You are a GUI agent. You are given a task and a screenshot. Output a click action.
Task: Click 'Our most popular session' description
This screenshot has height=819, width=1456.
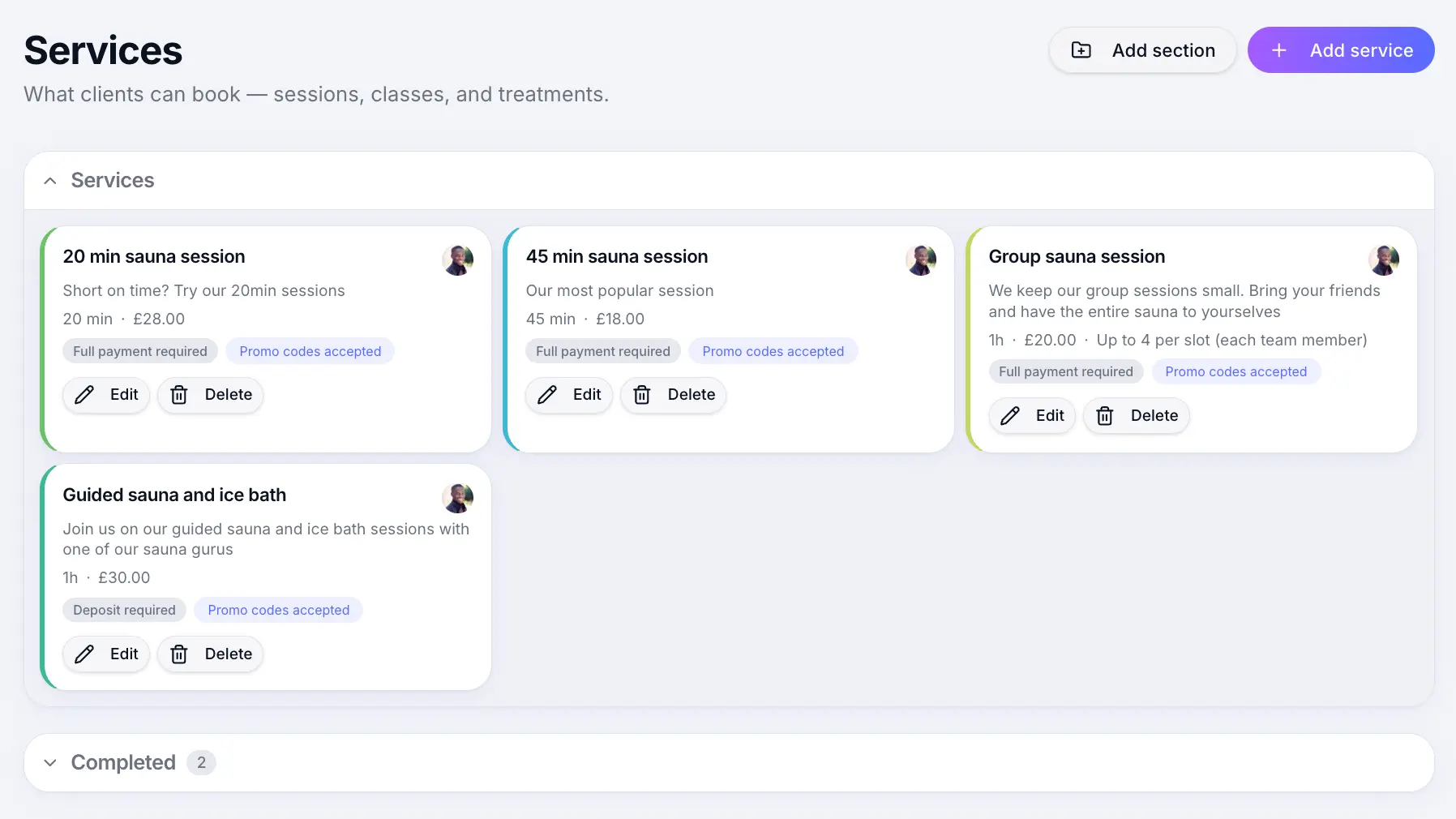(620, 291)
